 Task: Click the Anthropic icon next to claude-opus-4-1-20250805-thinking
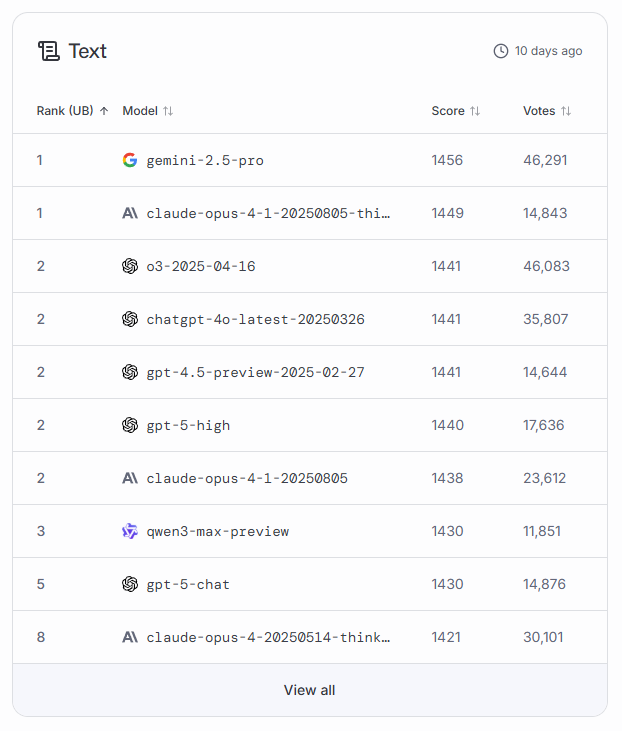pyautogui.click(x=130, y=213)
